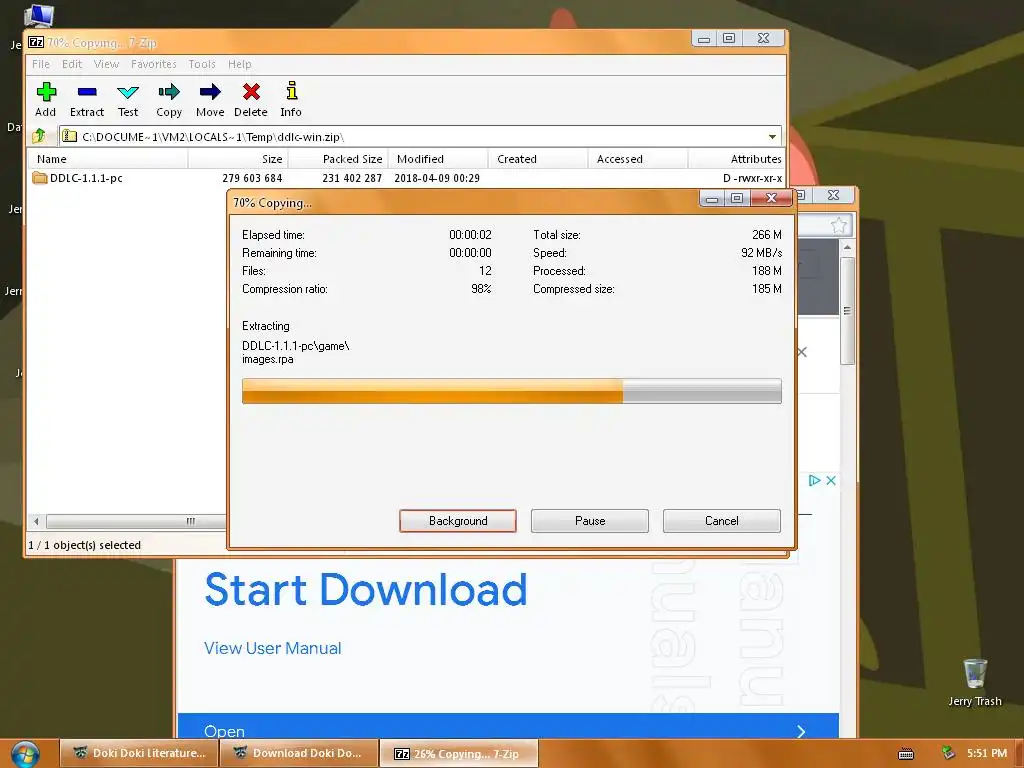Image resolution: width=1024 pixels, height=768 pixels.
Task: Pause the copying operation
Action: 590,520
